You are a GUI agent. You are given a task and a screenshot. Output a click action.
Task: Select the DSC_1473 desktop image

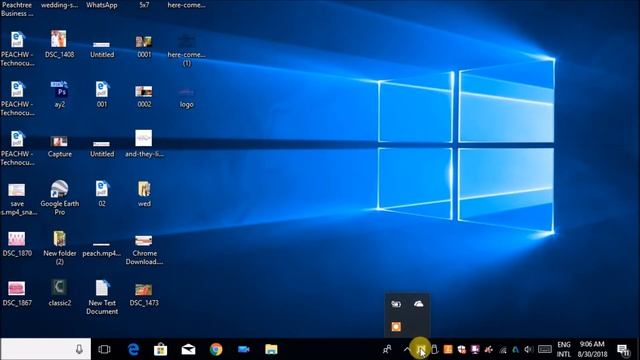point(144,295)
